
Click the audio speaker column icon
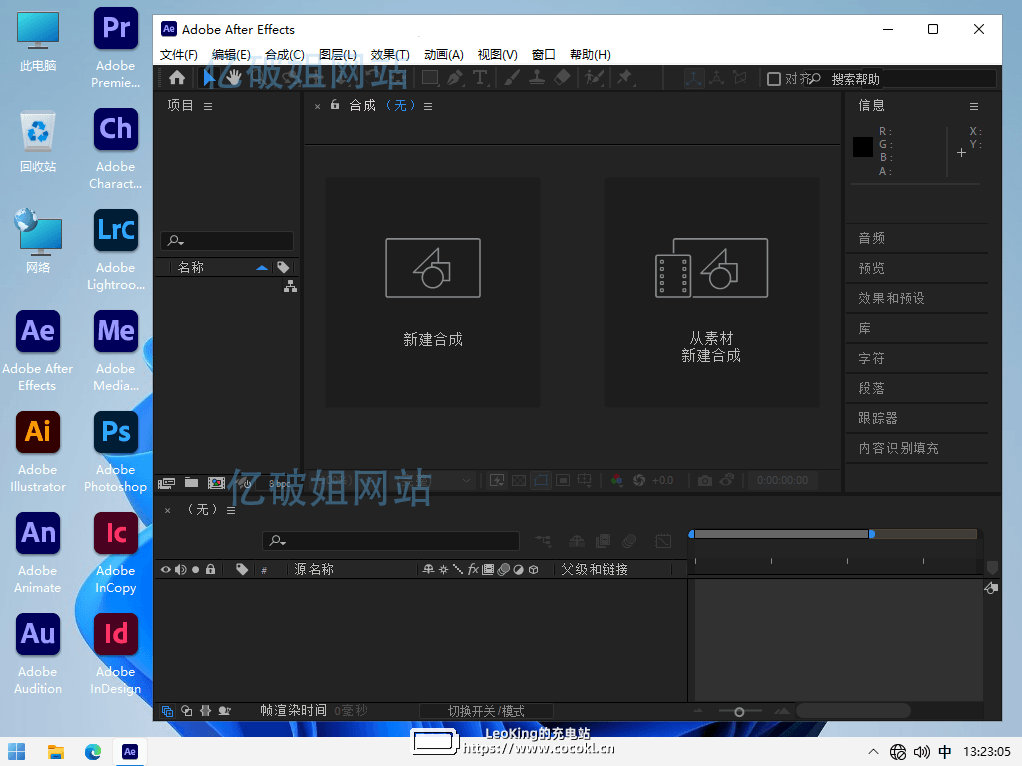pyautogui.click(x=181, y=570)
